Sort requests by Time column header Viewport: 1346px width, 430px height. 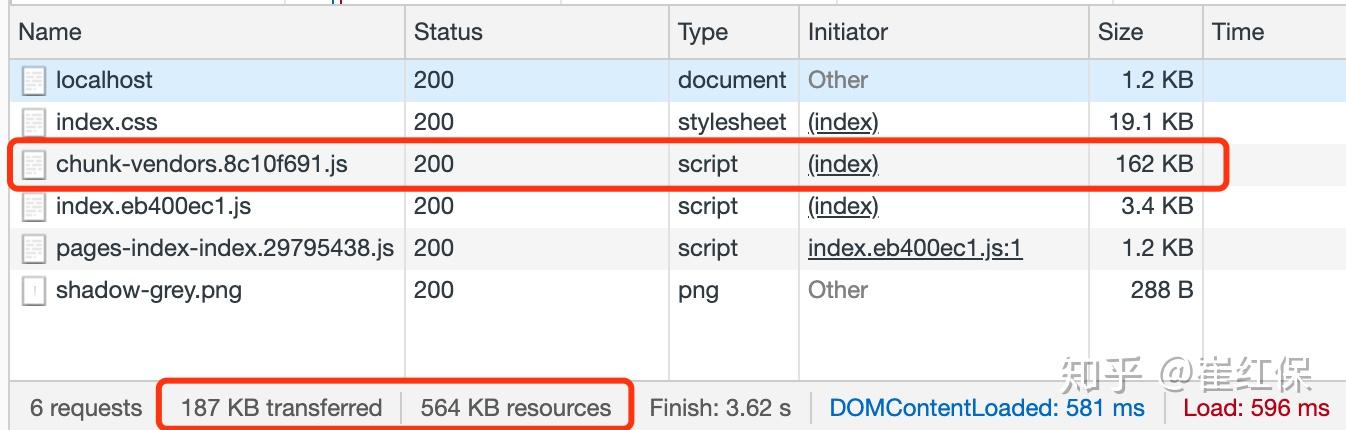[x=1238, y=32]
